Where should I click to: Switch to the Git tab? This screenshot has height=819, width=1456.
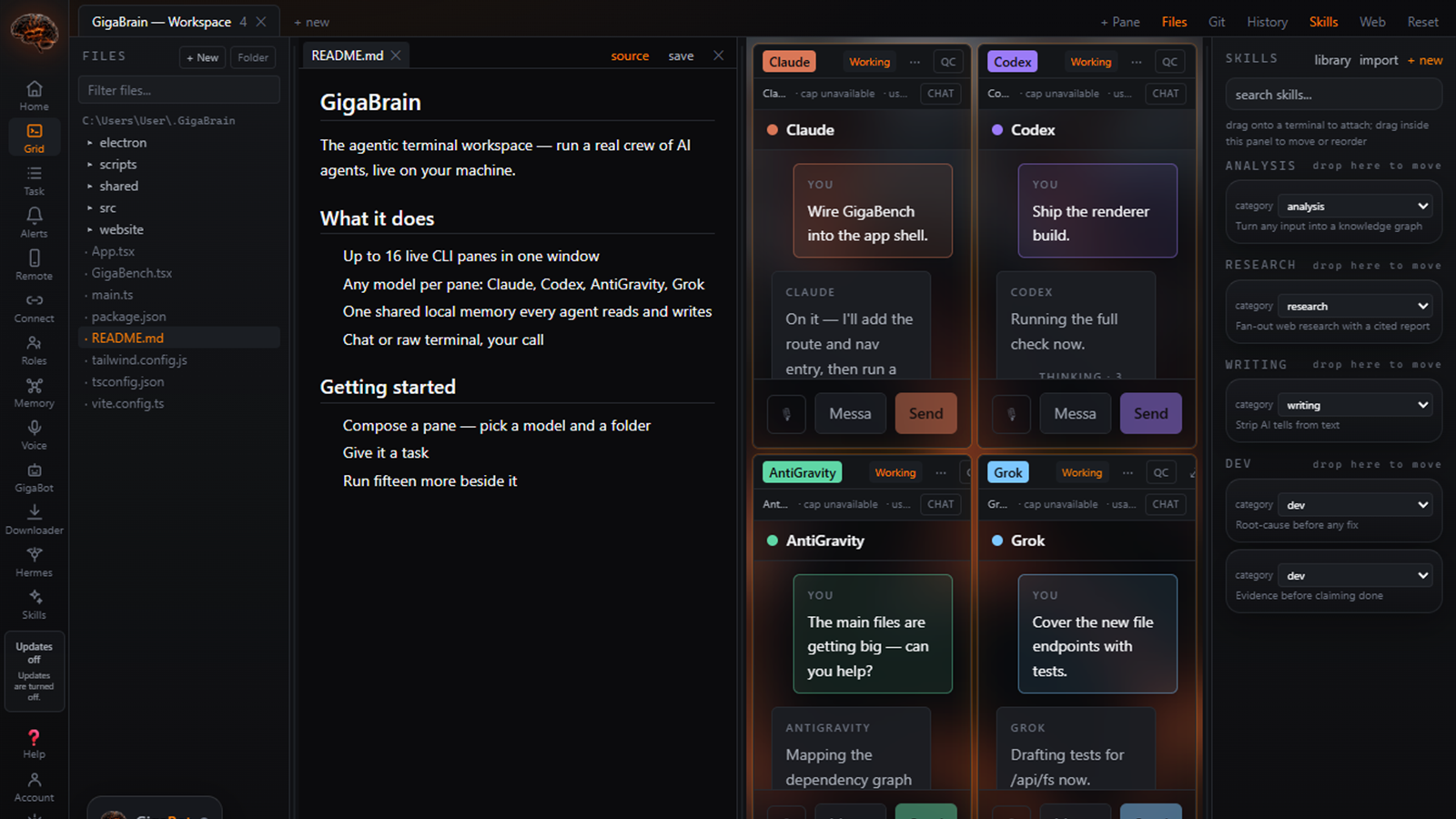pyautogui.click(x=1217, y=22)
